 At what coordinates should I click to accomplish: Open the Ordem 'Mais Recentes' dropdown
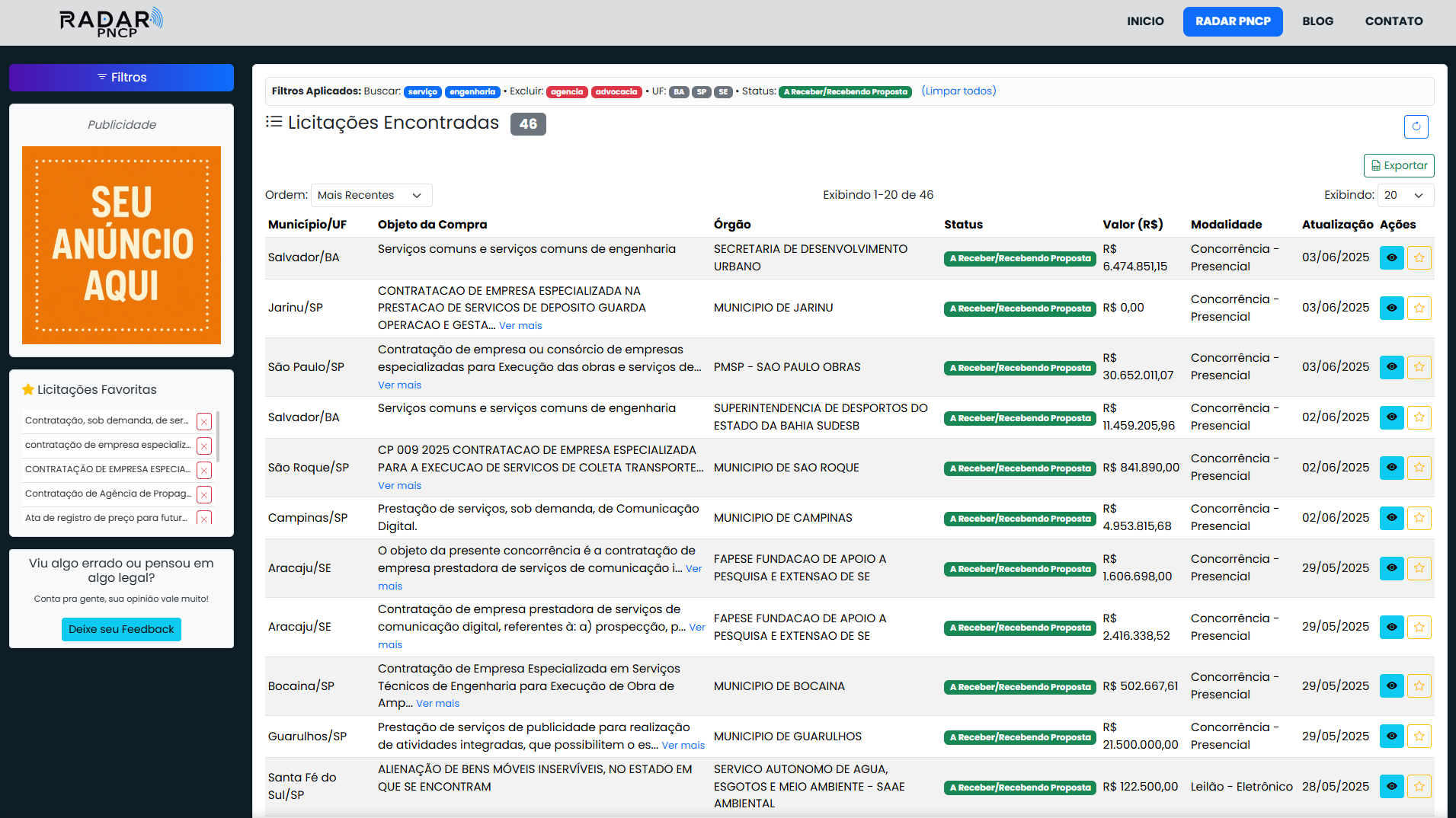pyautogui.click(x=371, y=196)
